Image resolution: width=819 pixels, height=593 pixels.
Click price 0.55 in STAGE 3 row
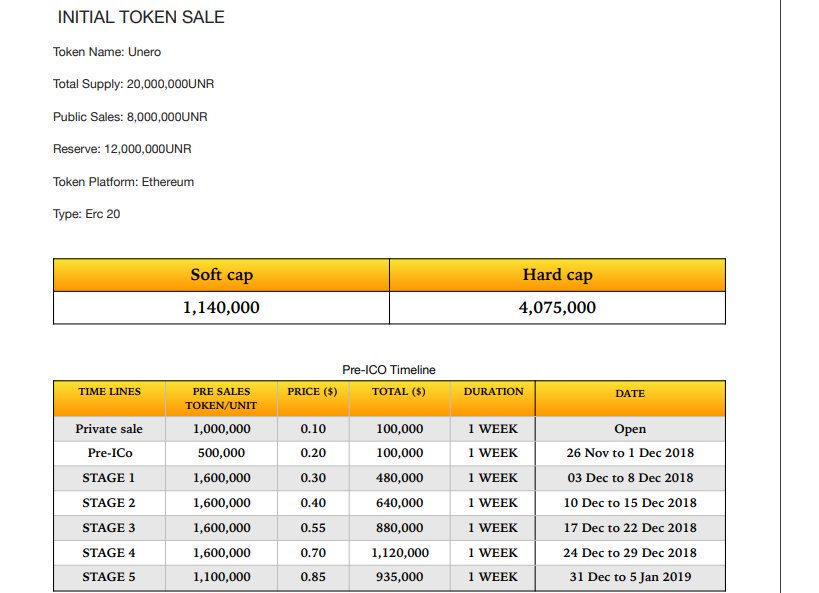(313, 528)
